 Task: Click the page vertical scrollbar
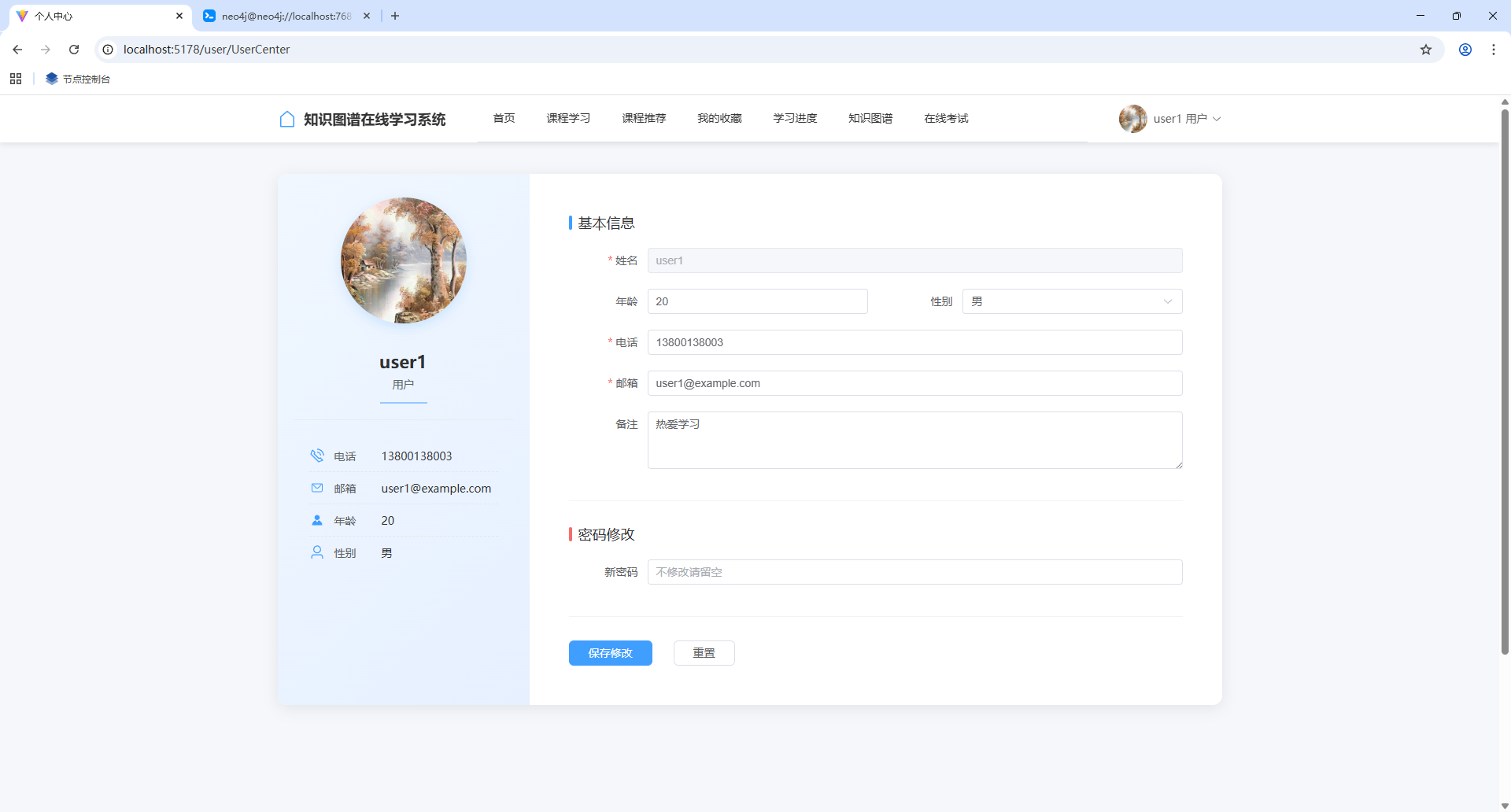tap(1505, 382)
